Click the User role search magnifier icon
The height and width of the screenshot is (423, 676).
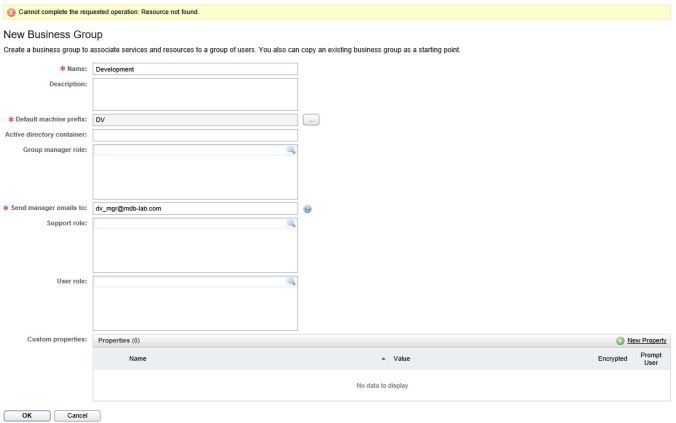point(291,282)
